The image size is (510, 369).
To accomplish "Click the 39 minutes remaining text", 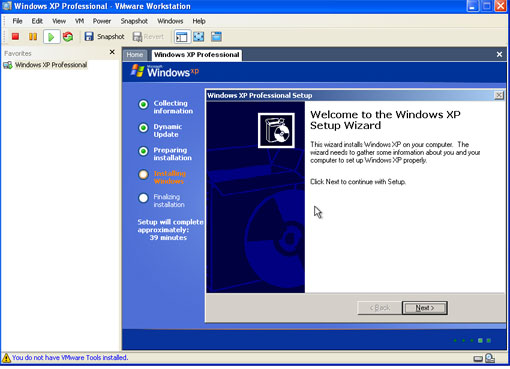I will click(x=168, y=238).
